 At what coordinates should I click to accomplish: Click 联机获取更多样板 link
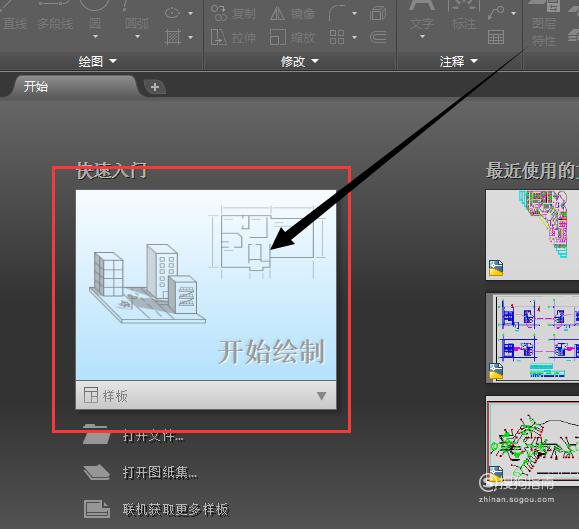(x=176, y=509)
